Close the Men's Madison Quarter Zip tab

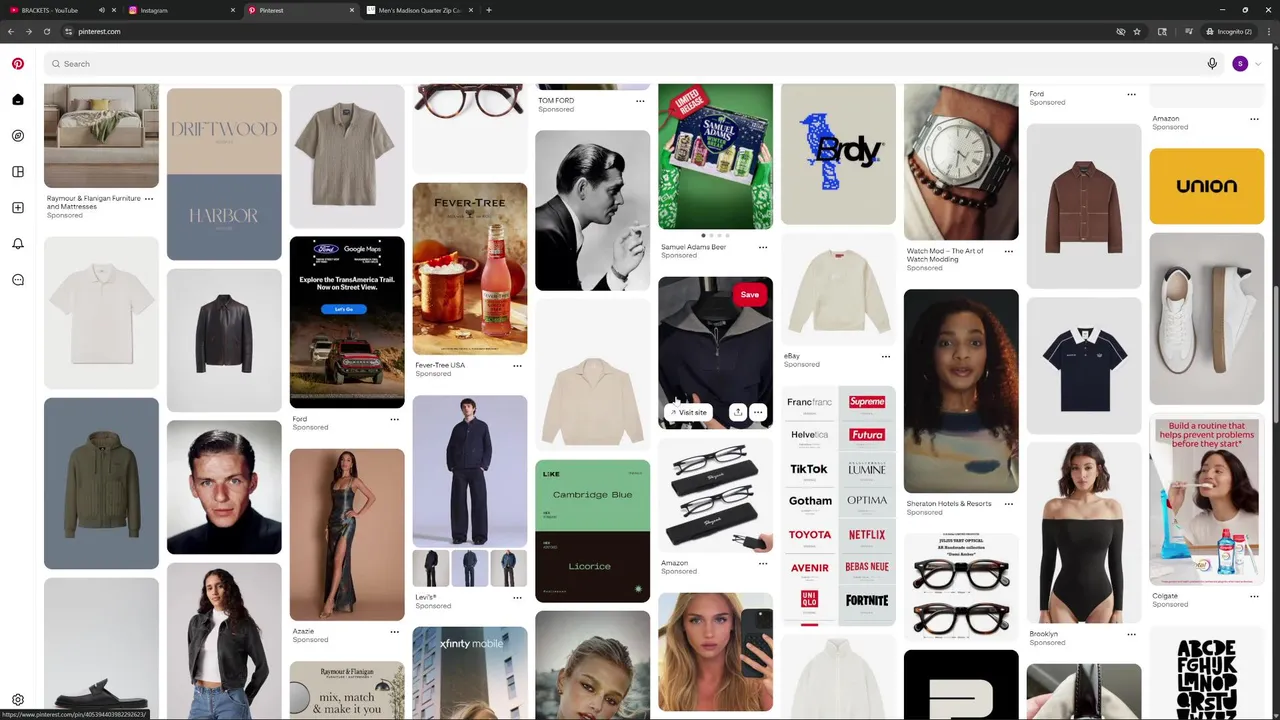click(471, 10)
